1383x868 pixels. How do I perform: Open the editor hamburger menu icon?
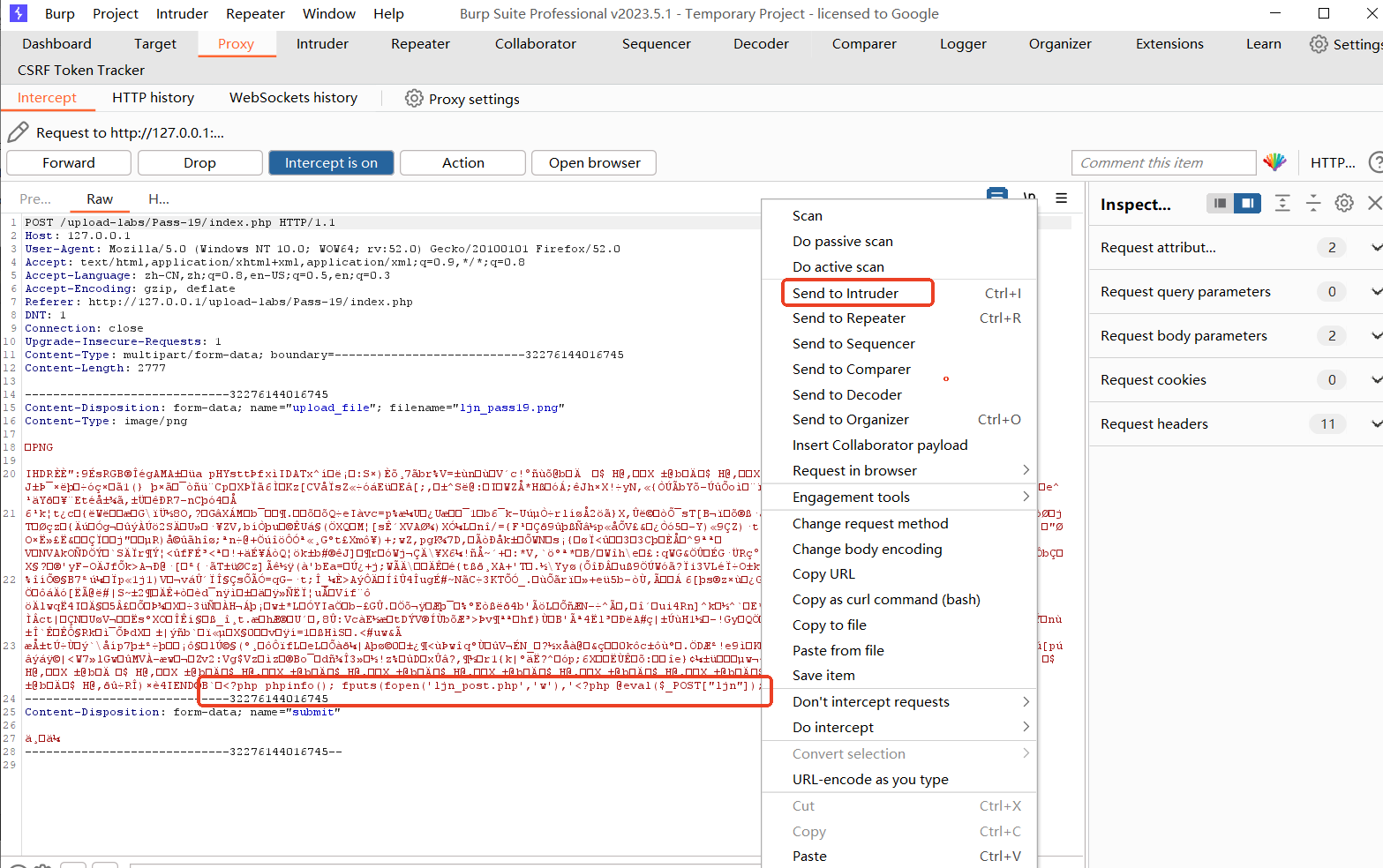(1062, 198)
